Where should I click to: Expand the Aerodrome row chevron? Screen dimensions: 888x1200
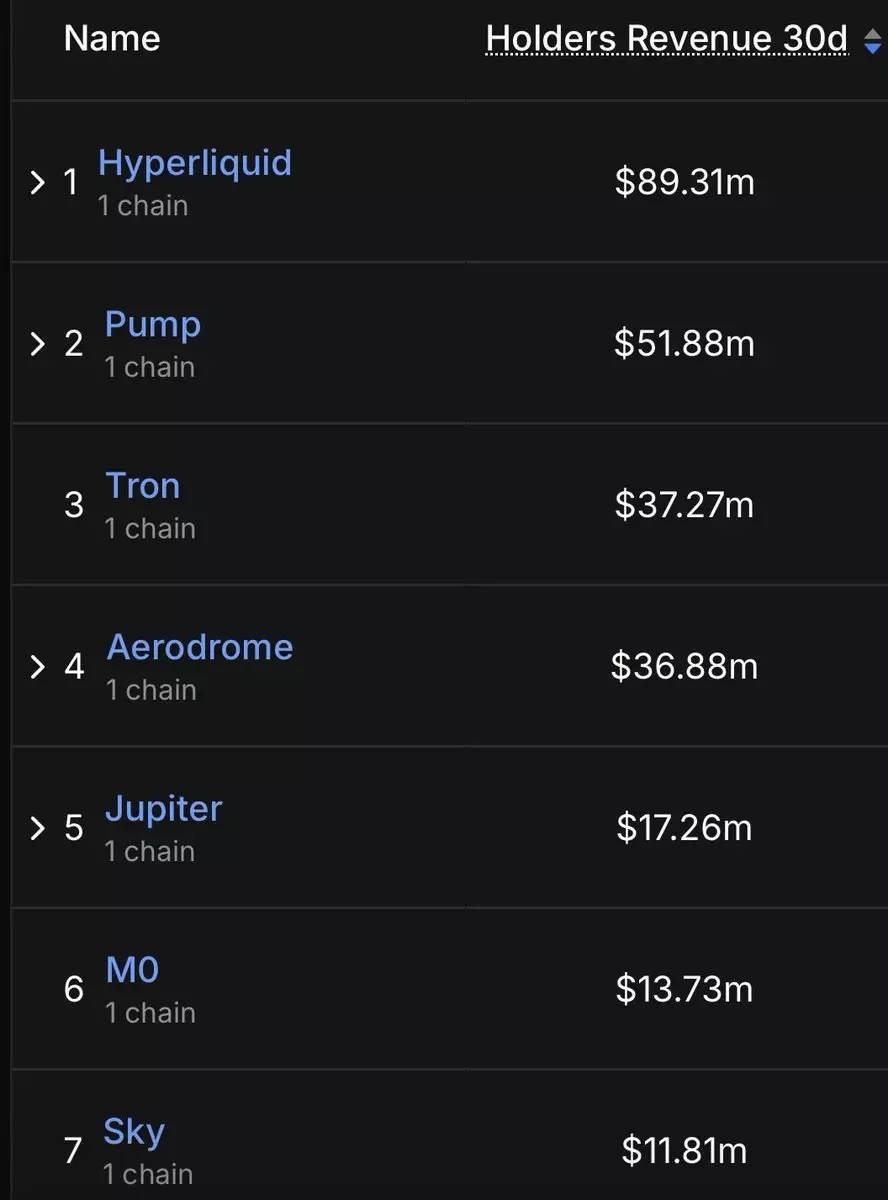tap(38, 667)
